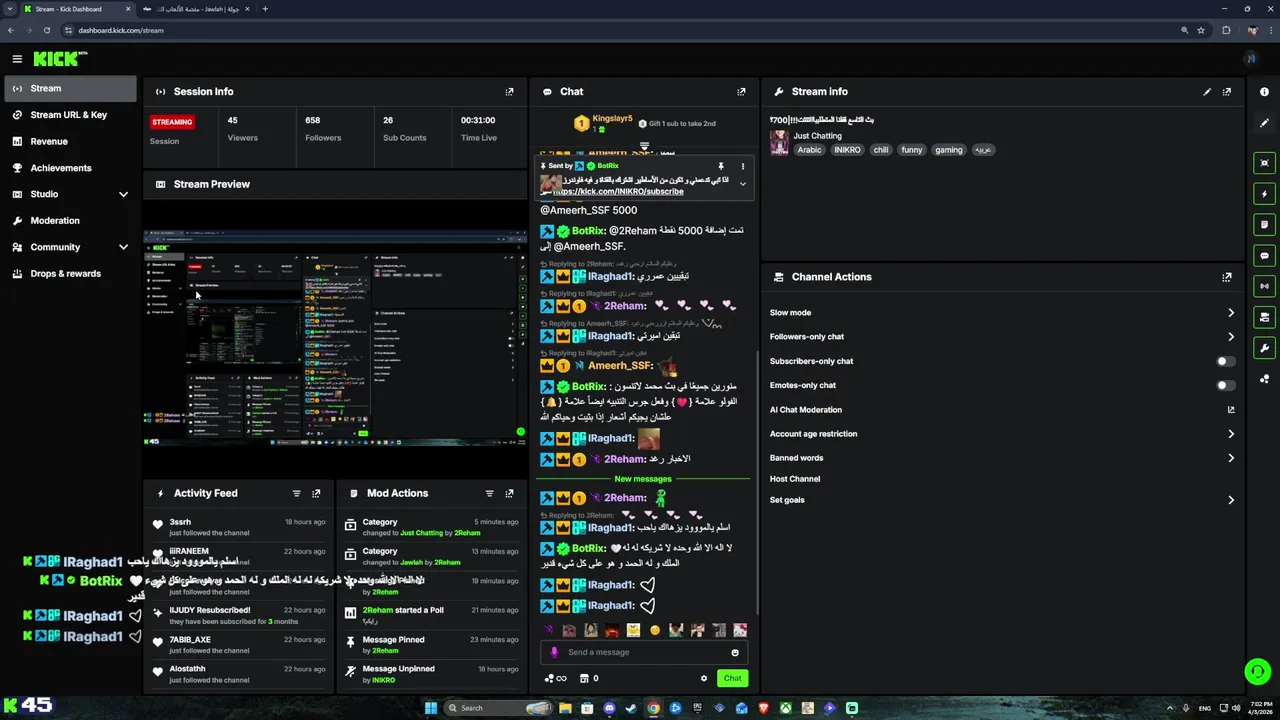Click Host Channel action
The image size is (1280, 720).
click(x=795, y=479)
